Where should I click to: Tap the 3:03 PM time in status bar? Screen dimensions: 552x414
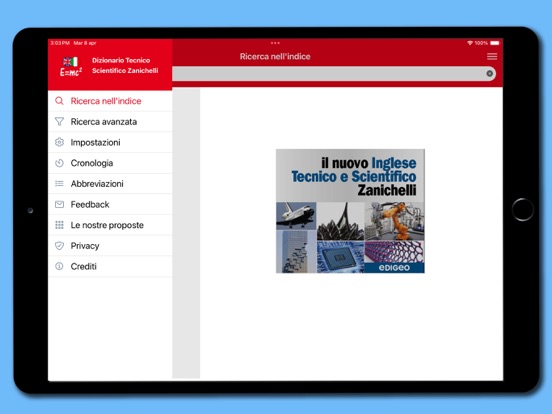(60, 43)
